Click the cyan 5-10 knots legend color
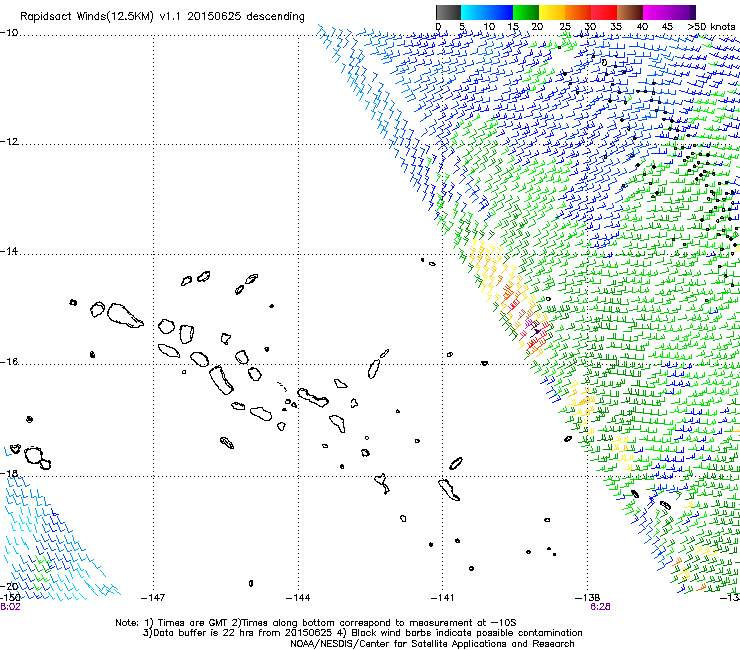Viewport: 740px width, 650px height. pyautogui.click(x=474, y=12)
